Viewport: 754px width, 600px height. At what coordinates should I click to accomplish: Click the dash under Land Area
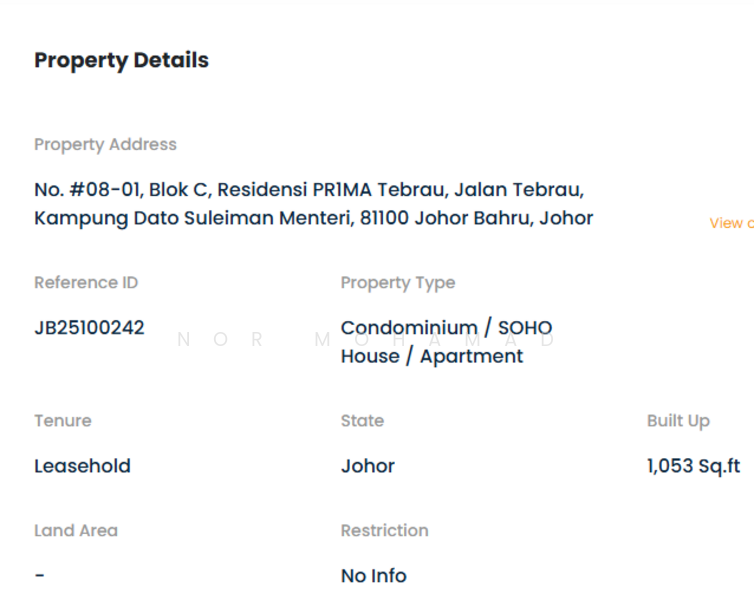(x=39, y=576)
